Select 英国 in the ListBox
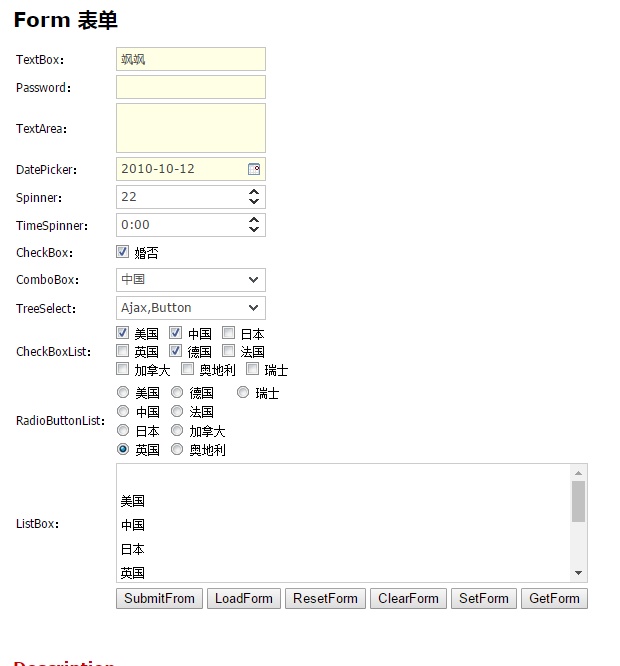This screenshot has height=666, width=620. click(x=344, y=573)
